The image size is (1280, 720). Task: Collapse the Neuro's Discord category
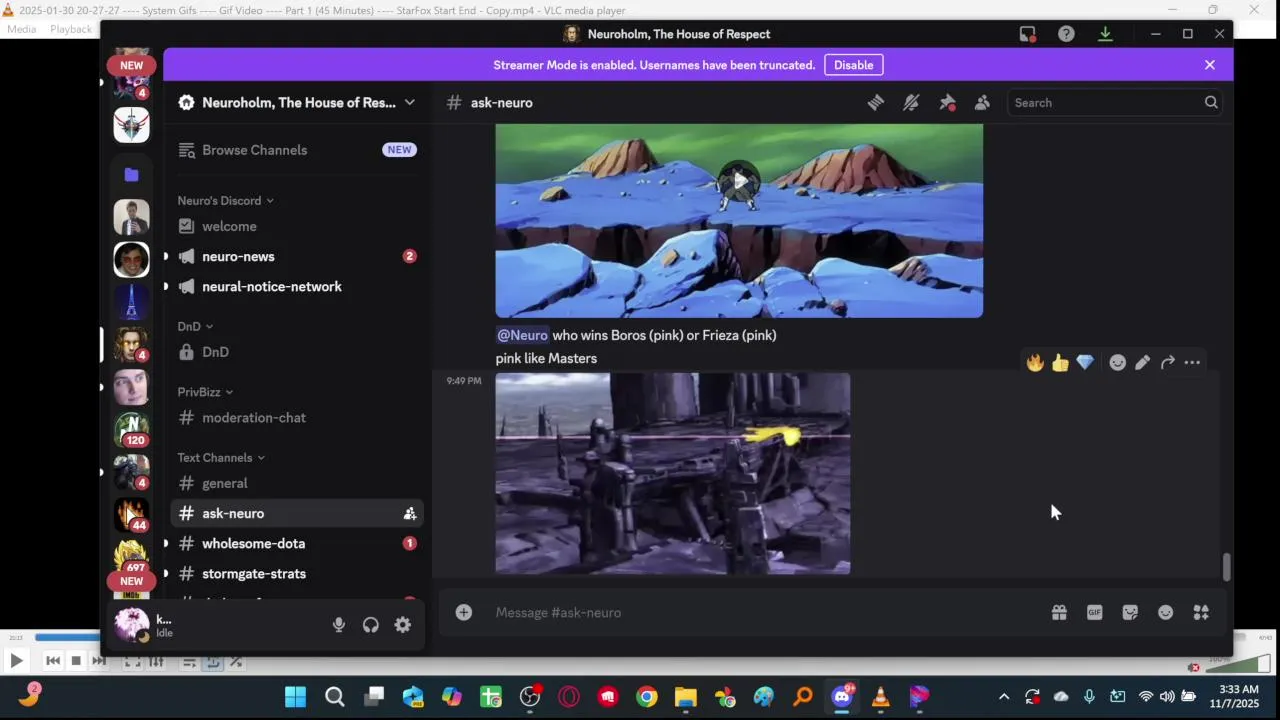click(226, 200)
